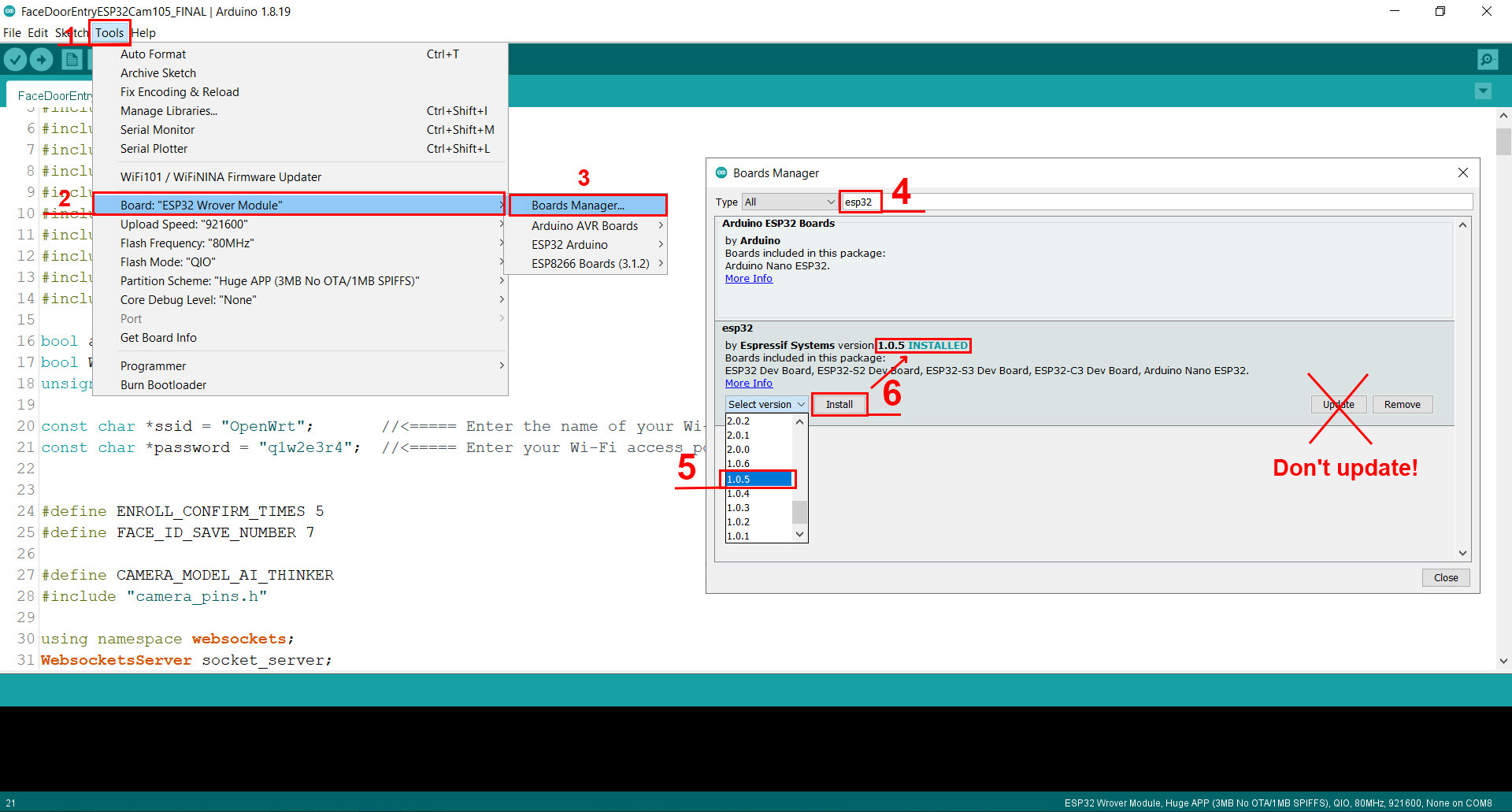
Task: Open the Edit menu
Action: pos(38,32)
